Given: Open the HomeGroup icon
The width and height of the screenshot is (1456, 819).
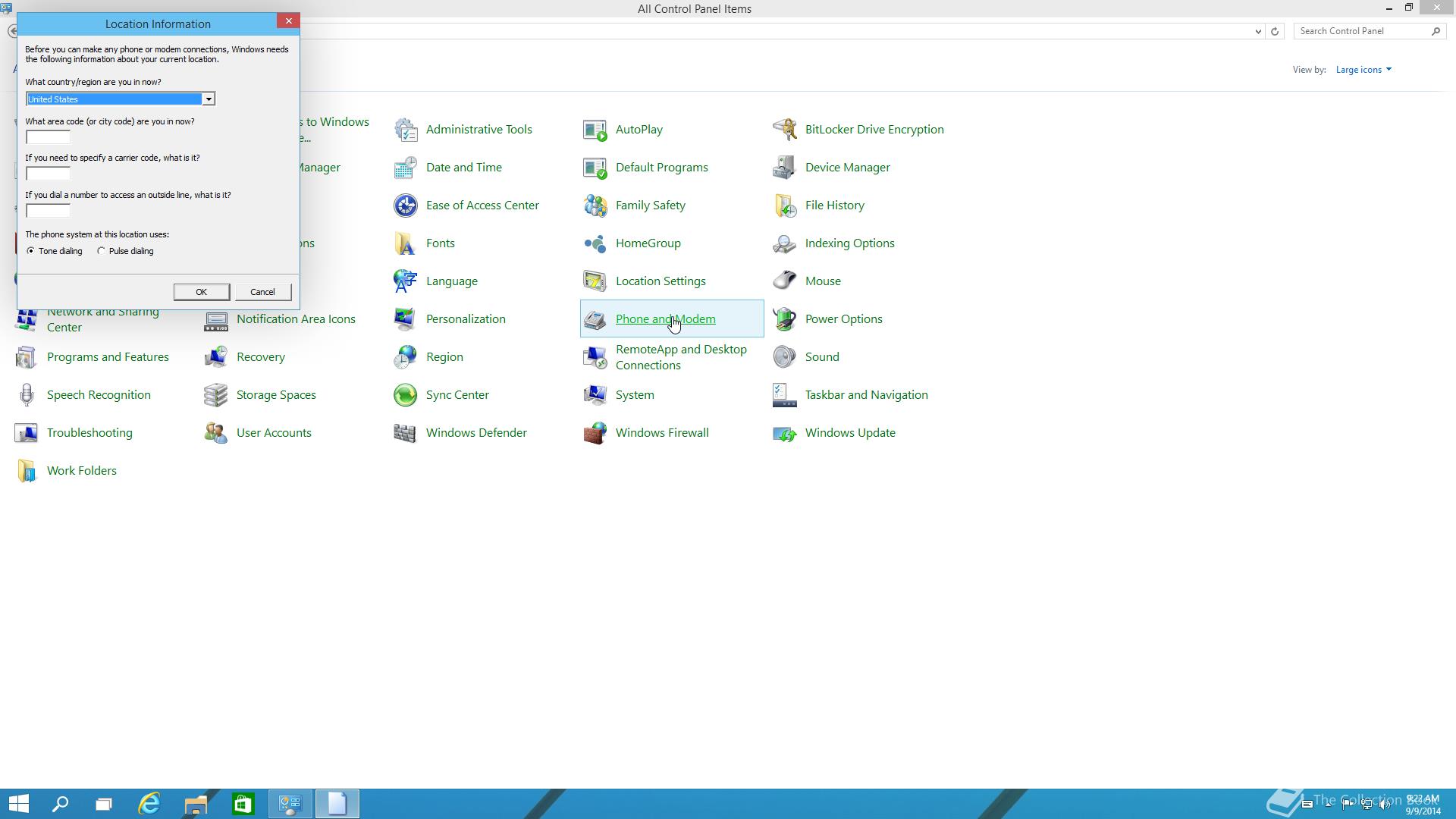Looking at the screenshot, I should point(595,243).
